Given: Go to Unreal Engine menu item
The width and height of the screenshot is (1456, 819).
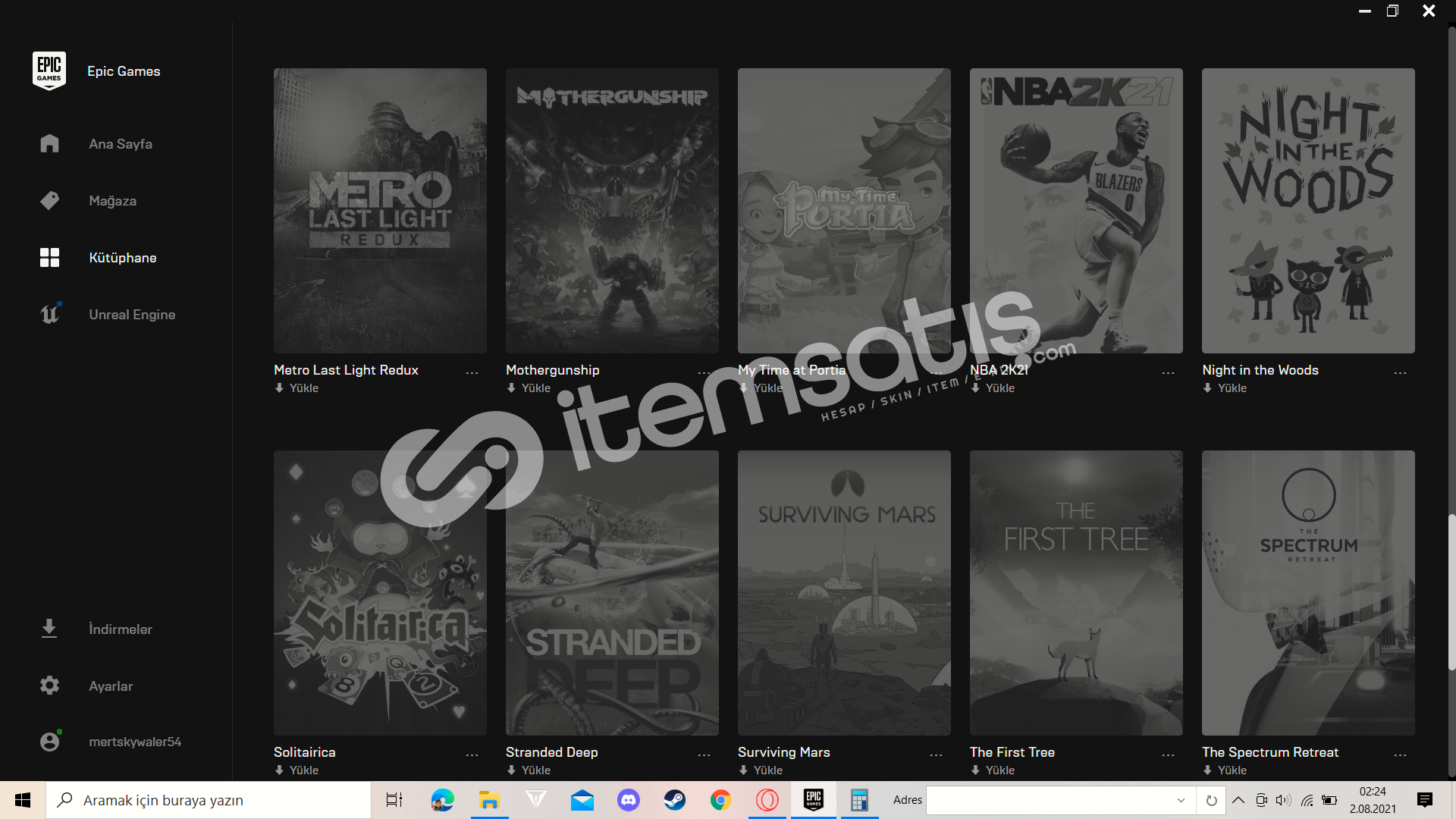Looking at the screenshot, I should point(132,315).
